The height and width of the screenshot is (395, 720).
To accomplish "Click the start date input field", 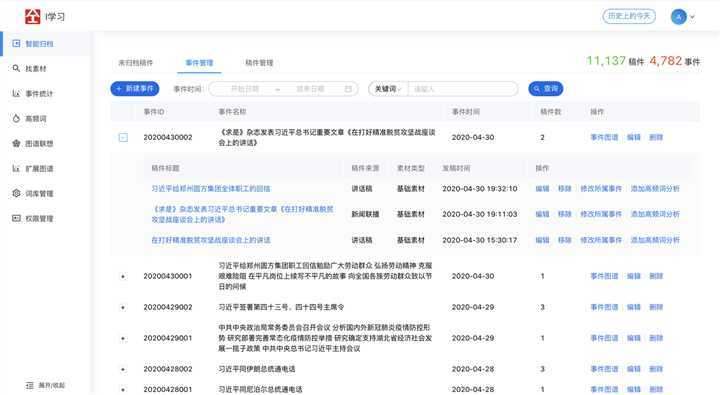I will point(245,89).
